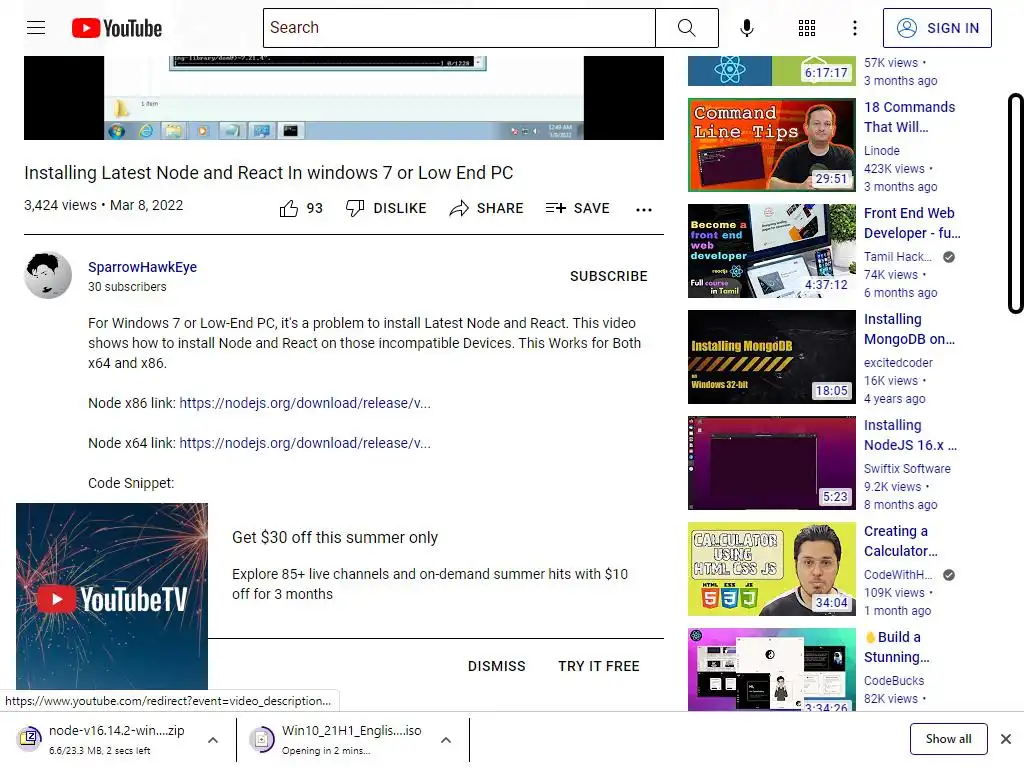Image resolution: width=1024 pixels, height=768 pixels.
Task: Click the verified badge beside Tamil Hack
Action: click(x=949, y=257)
